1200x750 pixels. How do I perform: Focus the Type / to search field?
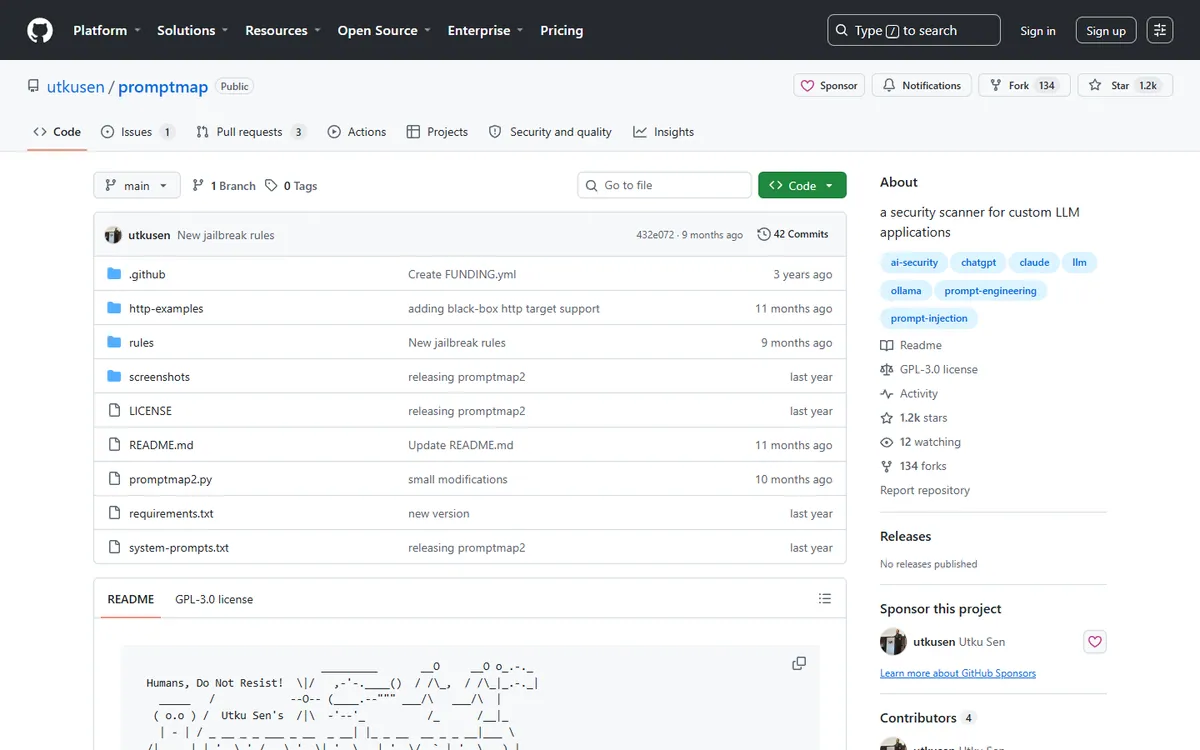tap(914, 30)
